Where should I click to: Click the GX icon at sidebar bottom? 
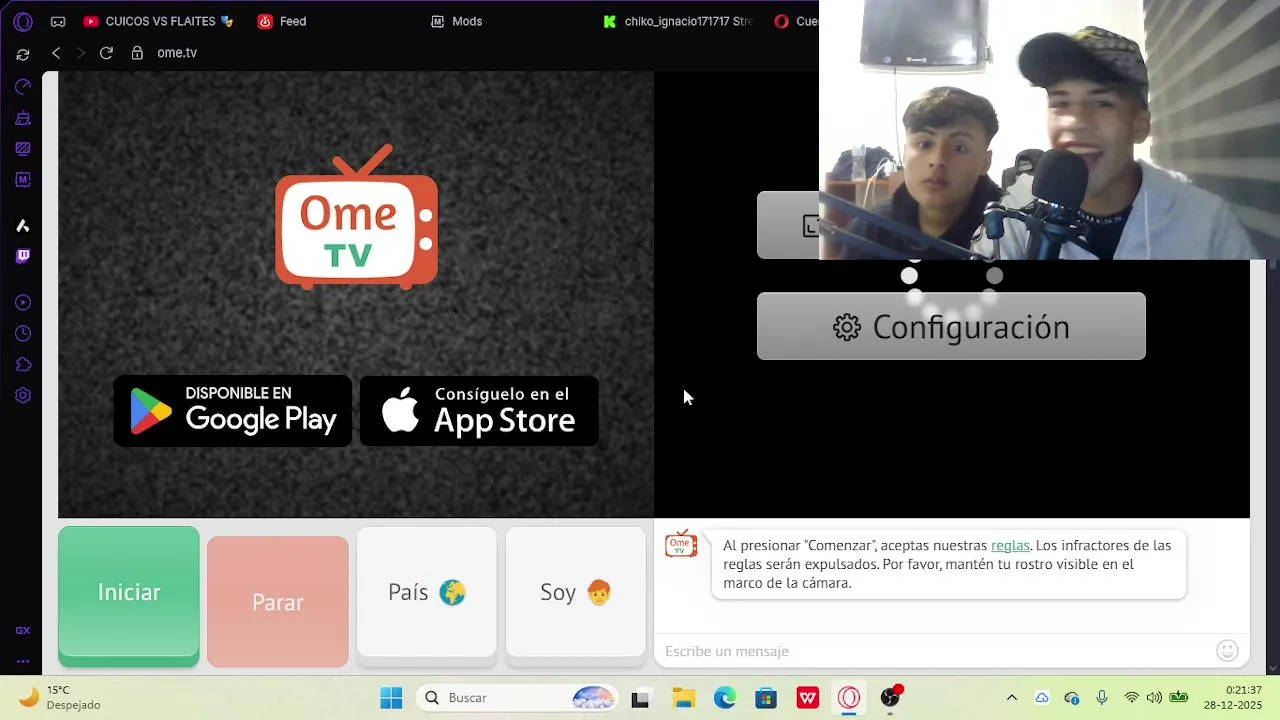click(x=23, y=630)
